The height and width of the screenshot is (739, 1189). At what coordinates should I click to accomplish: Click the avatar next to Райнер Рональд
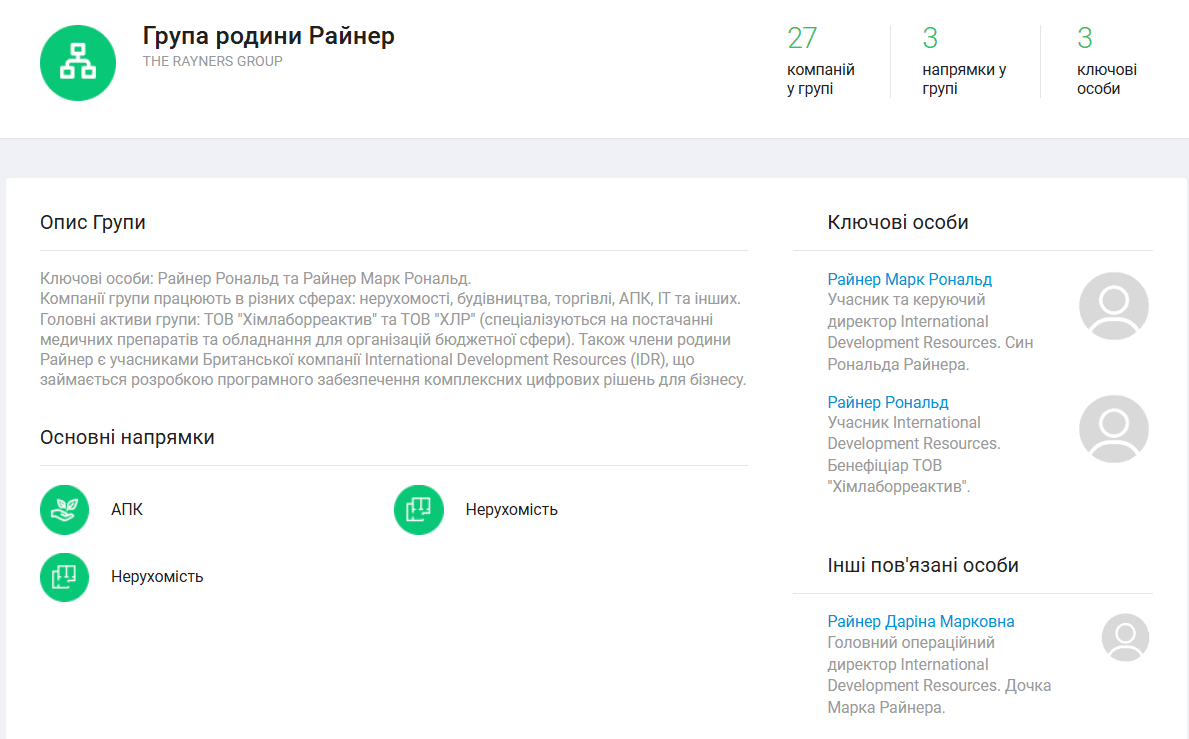point(1114,429)
